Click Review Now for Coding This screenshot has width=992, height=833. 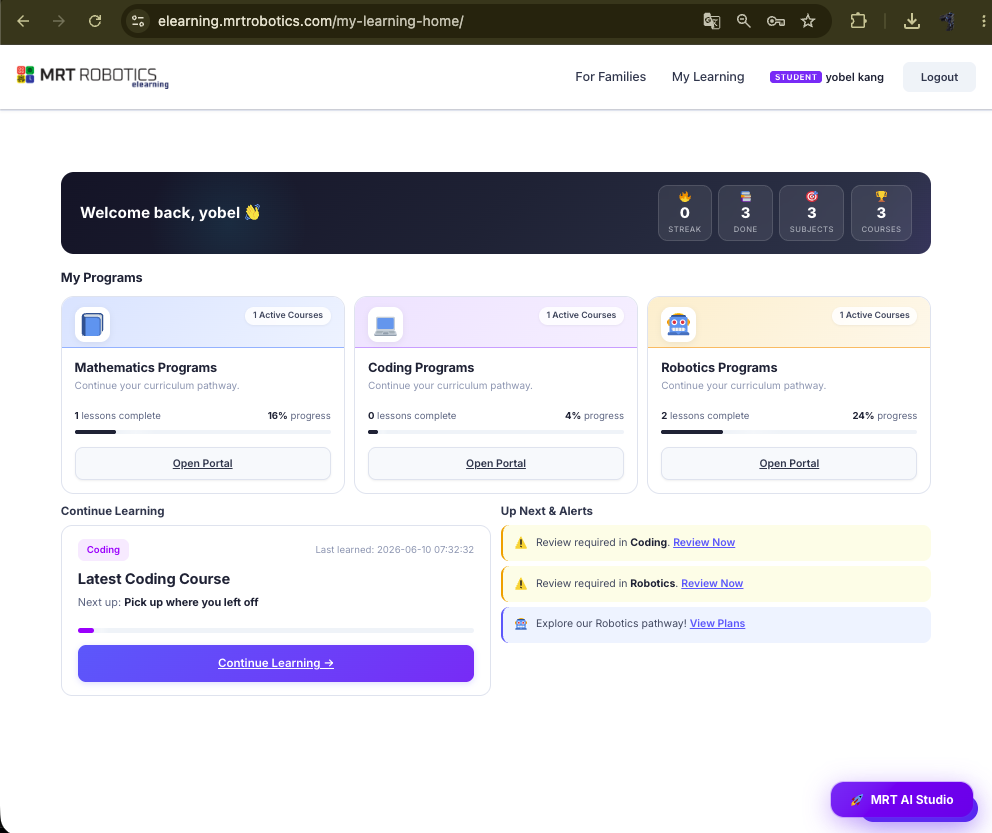704,542
